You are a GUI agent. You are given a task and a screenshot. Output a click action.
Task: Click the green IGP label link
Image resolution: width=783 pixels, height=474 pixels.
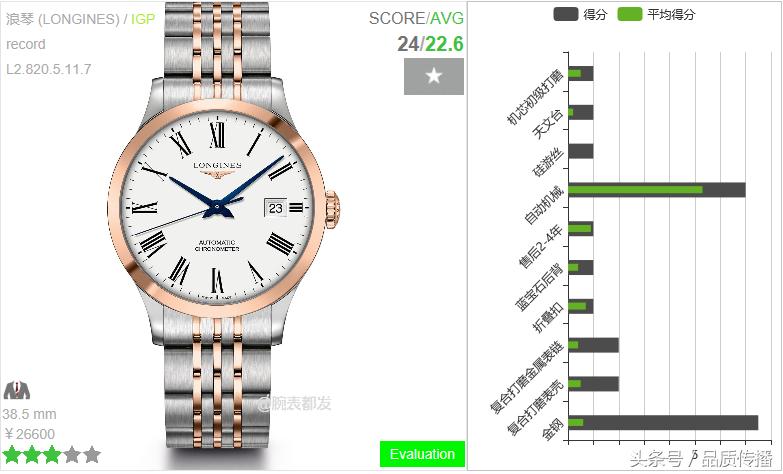[x=143, y=19]
